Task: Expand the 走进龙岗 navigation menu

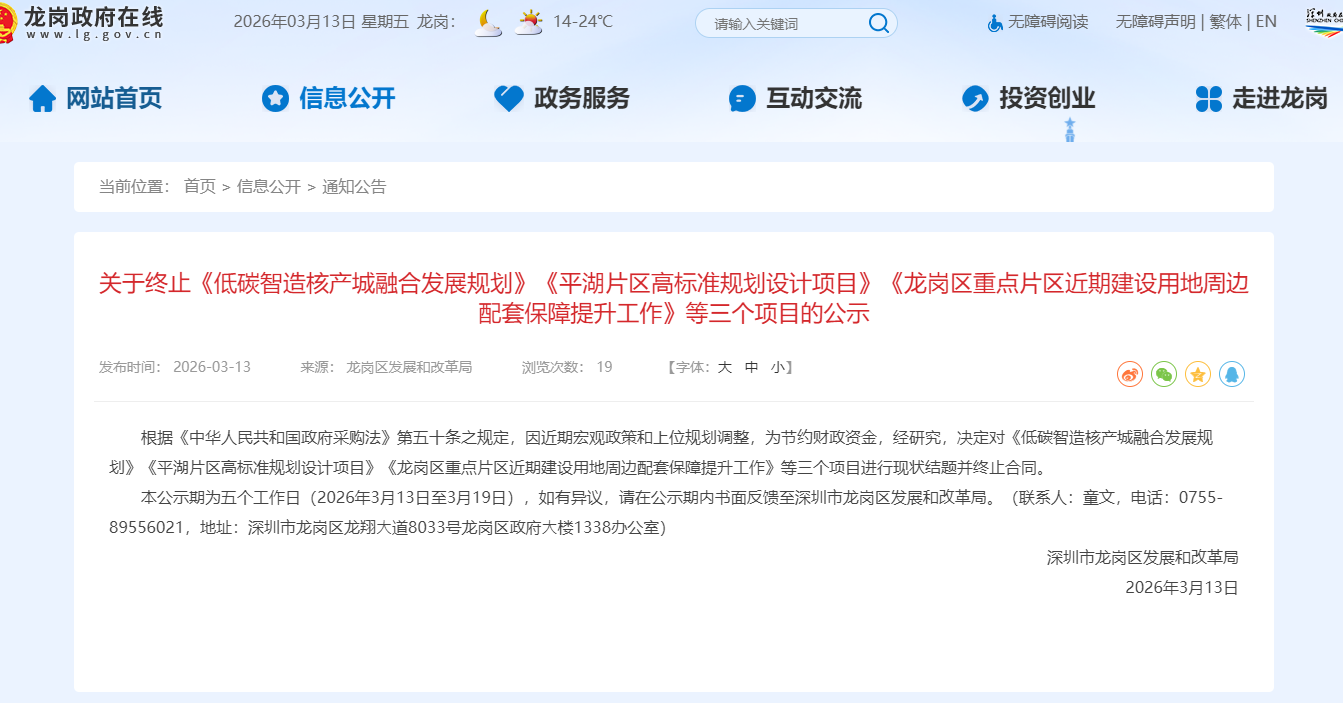Action: [x=1262, y=98]
